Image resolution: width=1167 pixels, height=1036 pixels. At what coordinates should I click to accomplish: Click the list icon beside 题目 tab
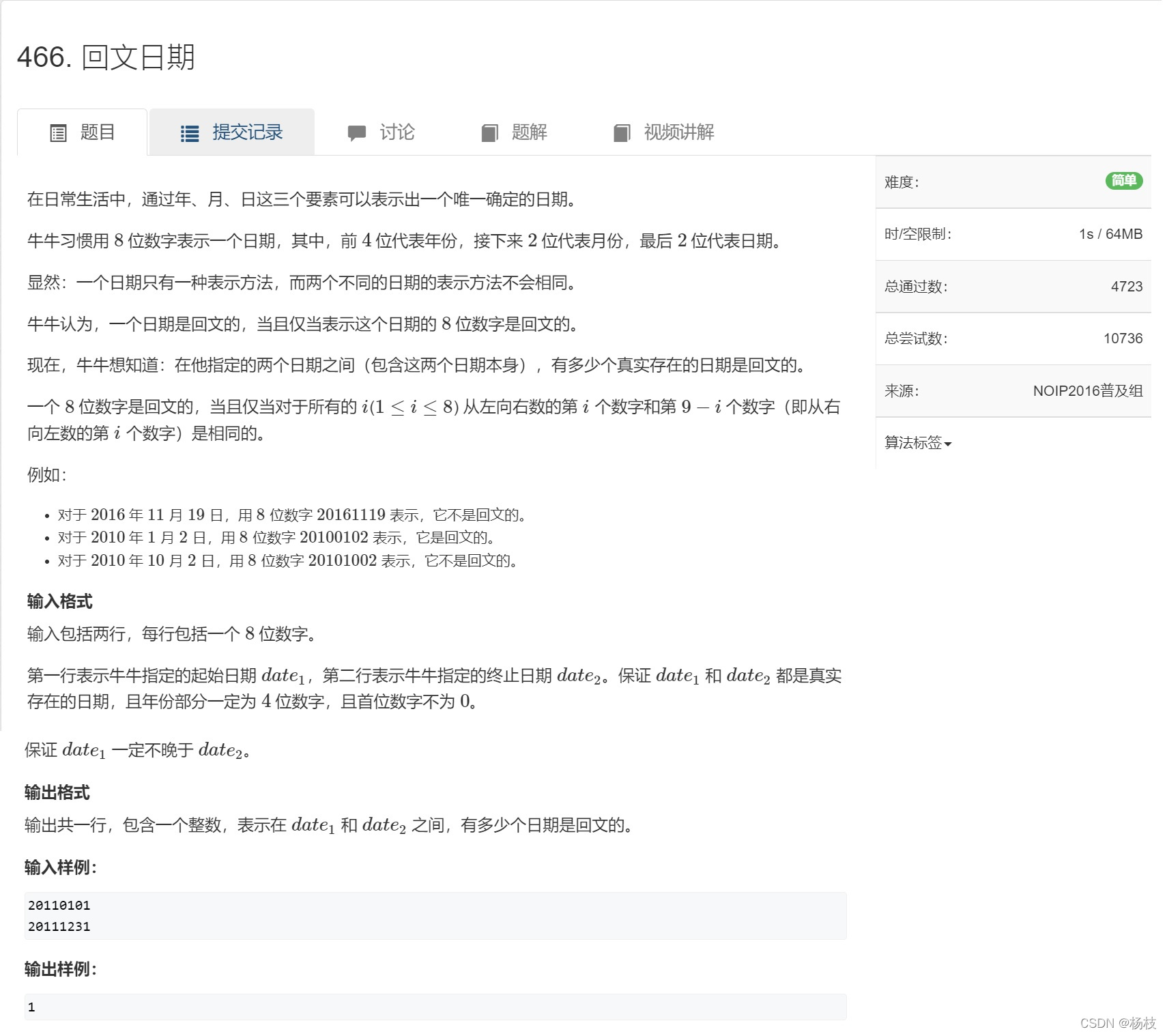[59, 133]
